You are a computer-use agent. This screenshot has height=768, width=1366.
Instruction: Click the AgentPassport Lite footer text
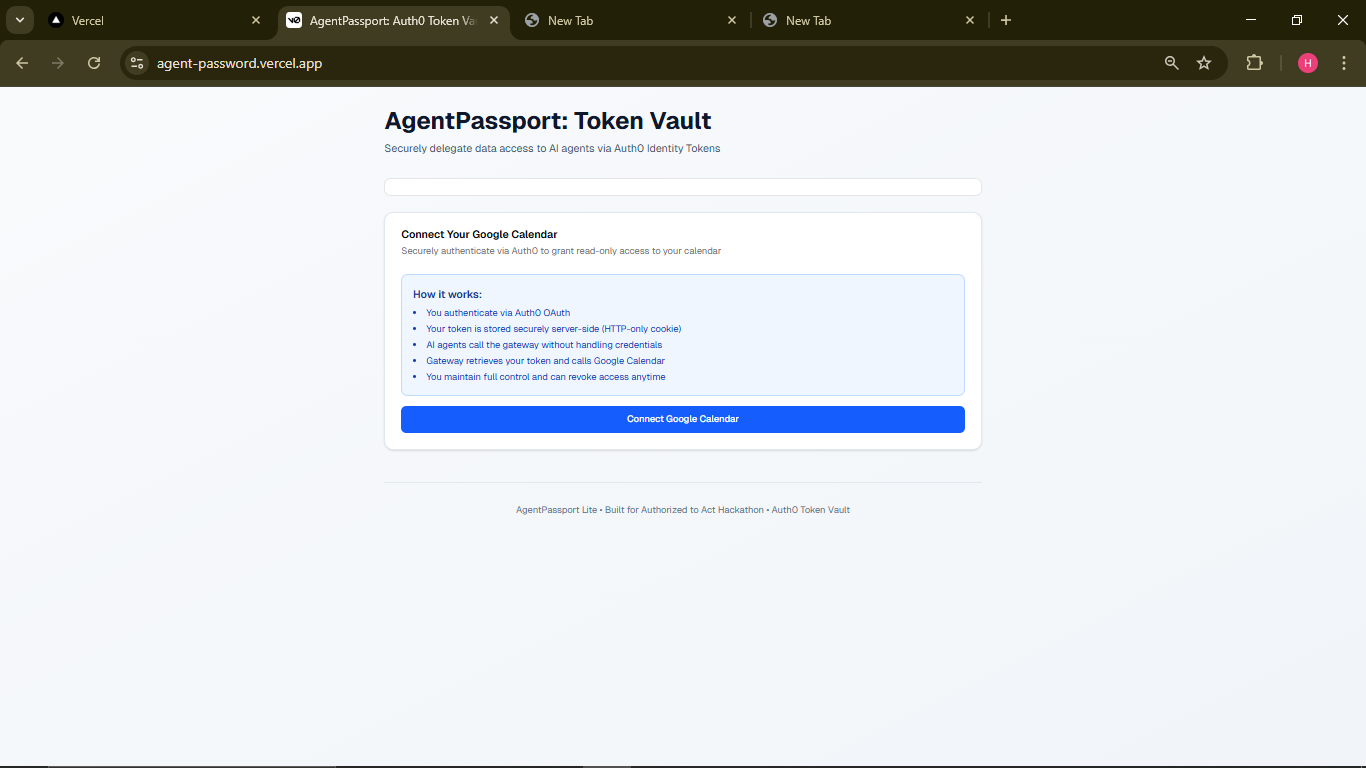coord(683,510)
